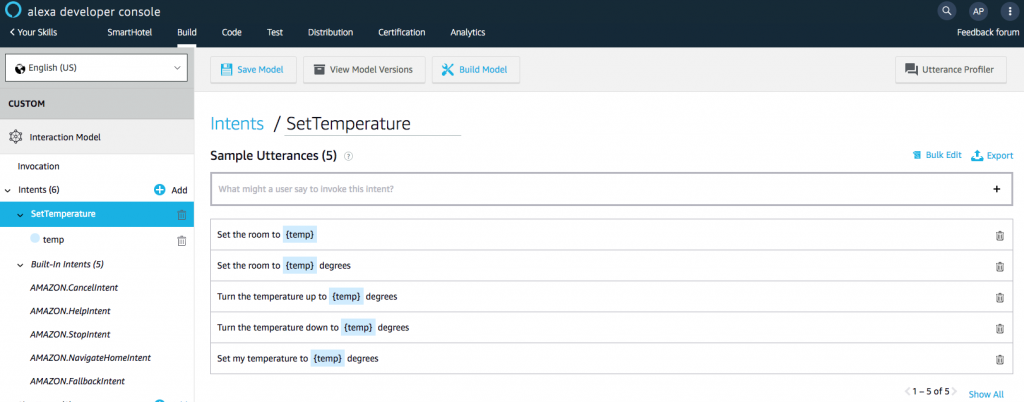Open the vertical dots options menu
The height and width of the screenshot is (402, 1024).
1010,11
